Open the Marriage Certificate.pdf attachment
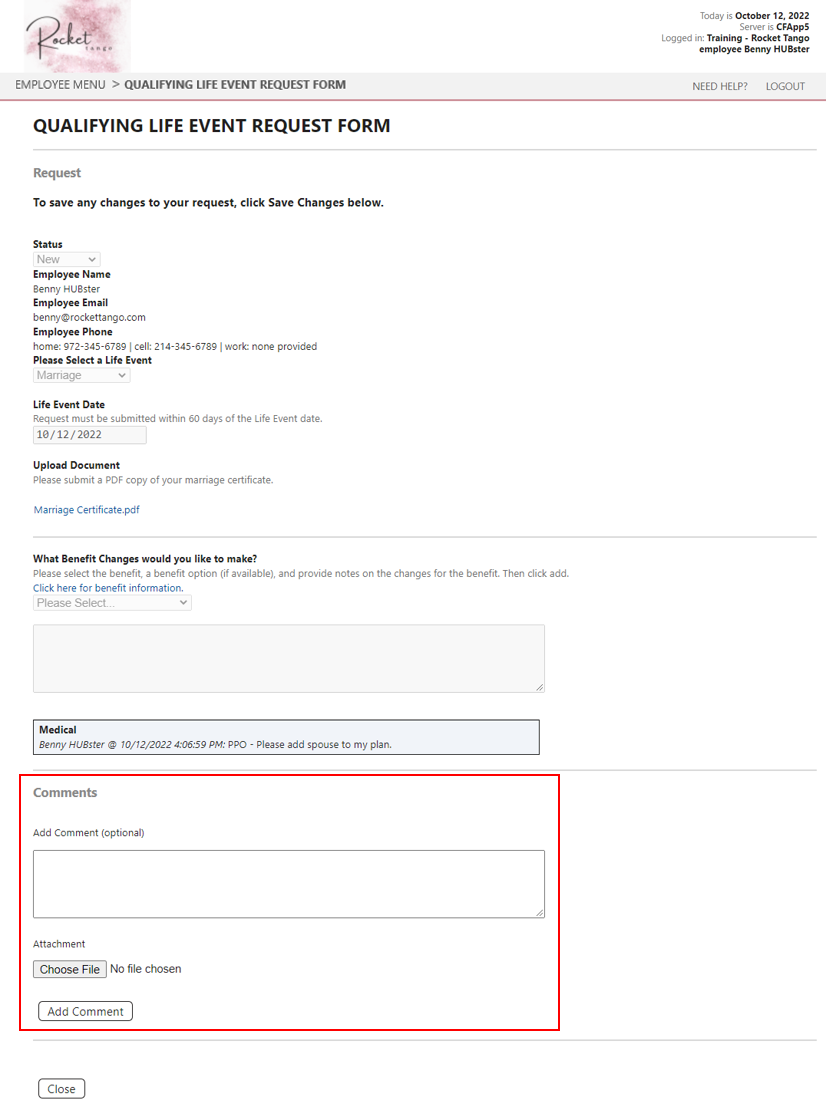The width and height of the screenshot is (826, 1107). (x=86, y=509)
